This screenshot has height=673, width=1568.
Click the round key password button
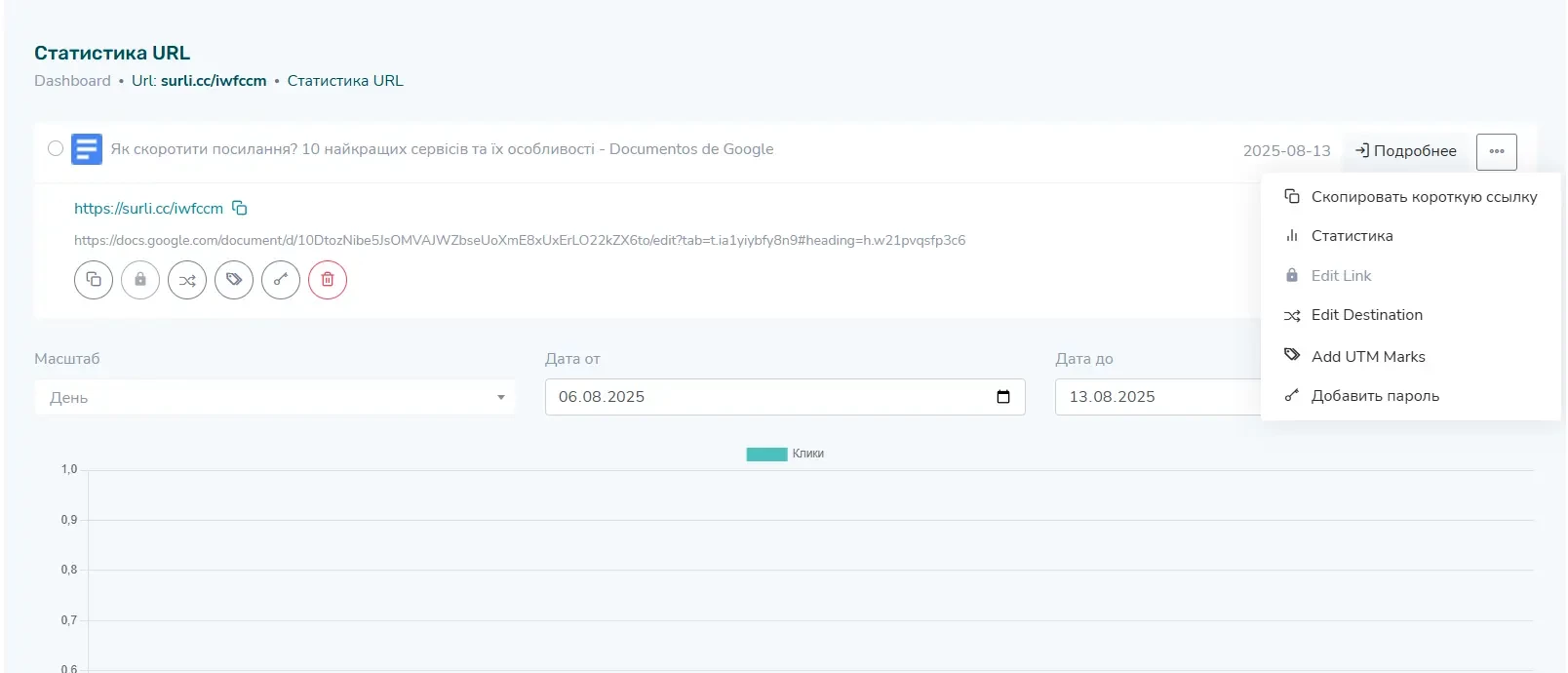[281, 280]
